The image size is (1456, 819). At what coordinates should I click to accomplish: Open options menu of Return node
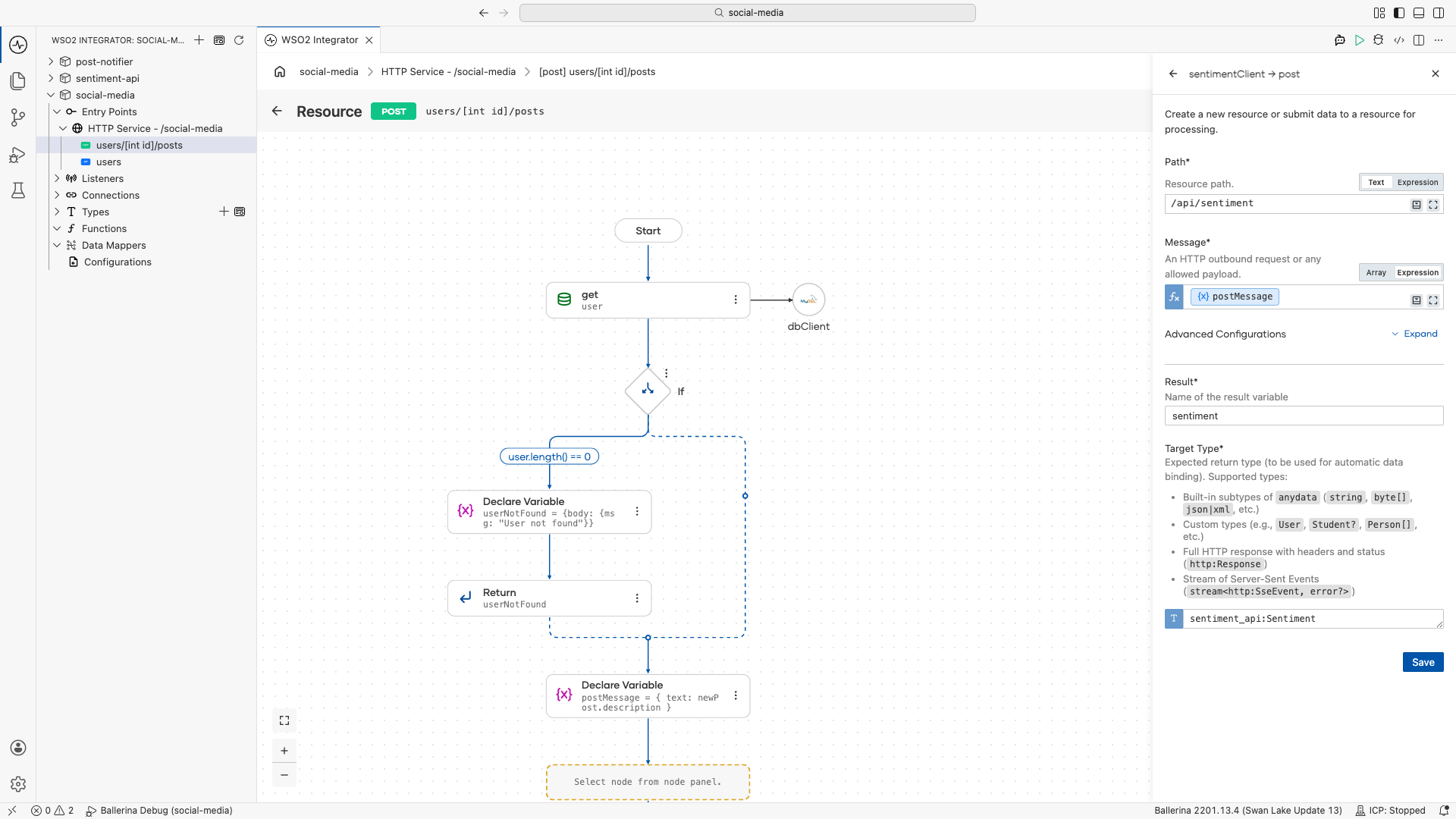pyautogui.click(x=637, y=598)
